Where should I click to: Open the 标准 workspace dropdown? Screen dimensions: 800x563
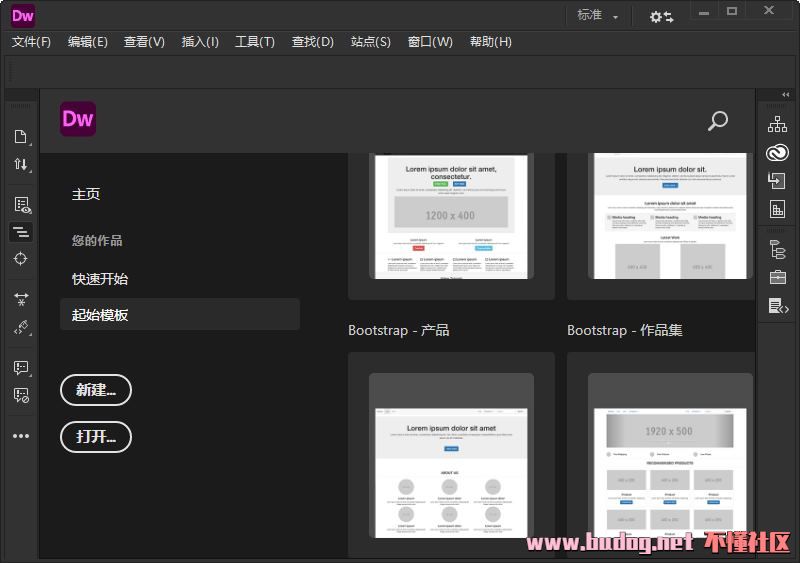pos(598,16)
